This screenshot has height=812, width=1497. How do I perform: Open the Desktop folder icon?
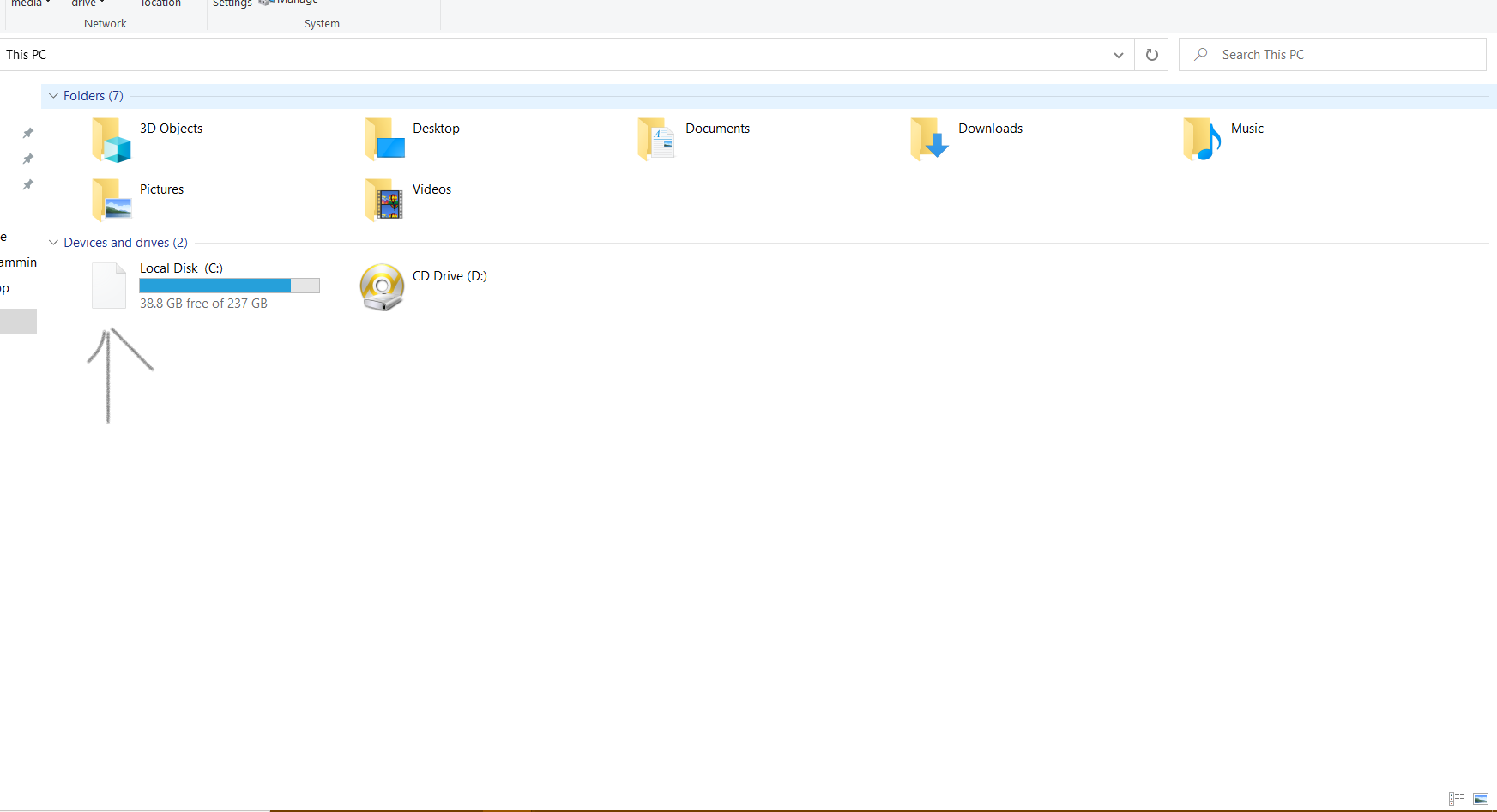click(x=384, y=140)
